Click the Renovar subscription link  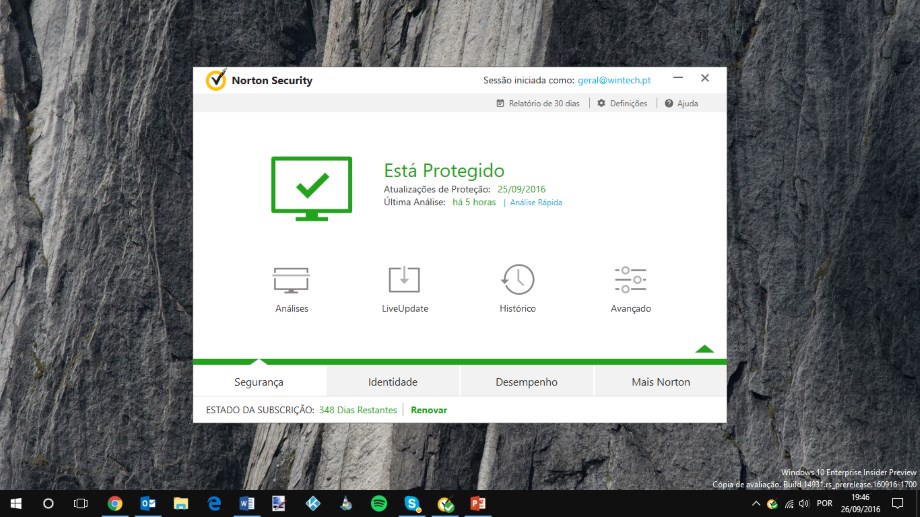click(429, 410)
